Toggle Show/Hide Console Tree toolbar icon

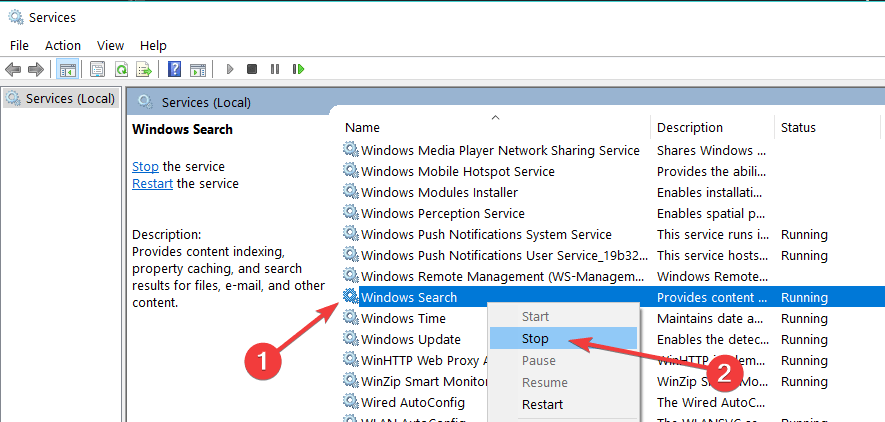point(68,69)
